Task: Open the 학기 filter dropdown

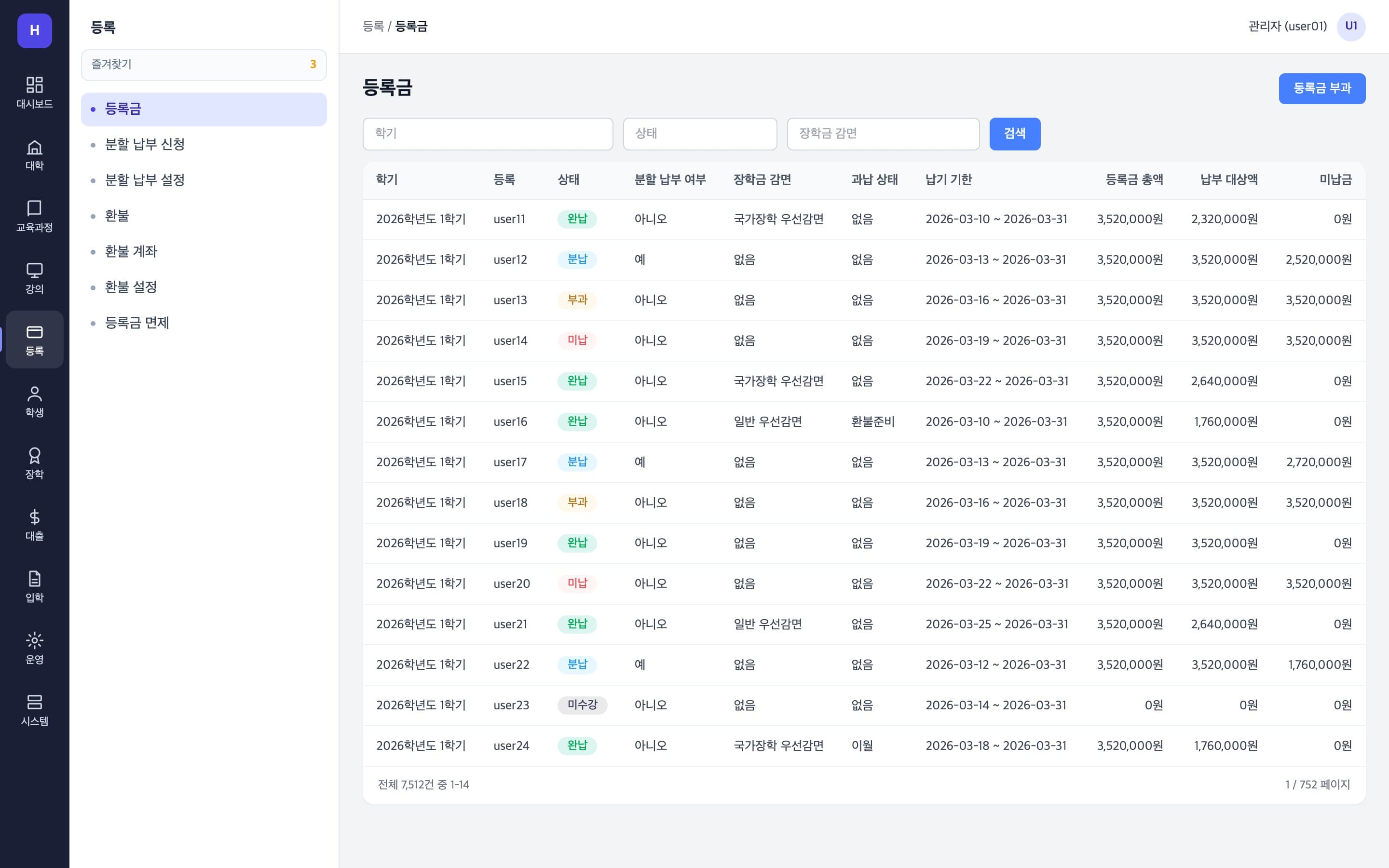Action: coord(488,134)
